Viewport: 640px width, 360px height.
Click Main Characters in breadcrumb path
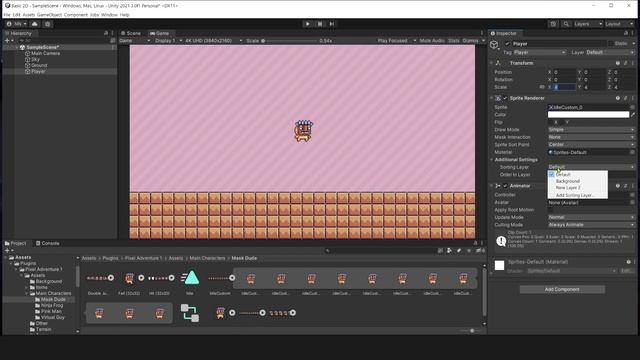(207, 258)
